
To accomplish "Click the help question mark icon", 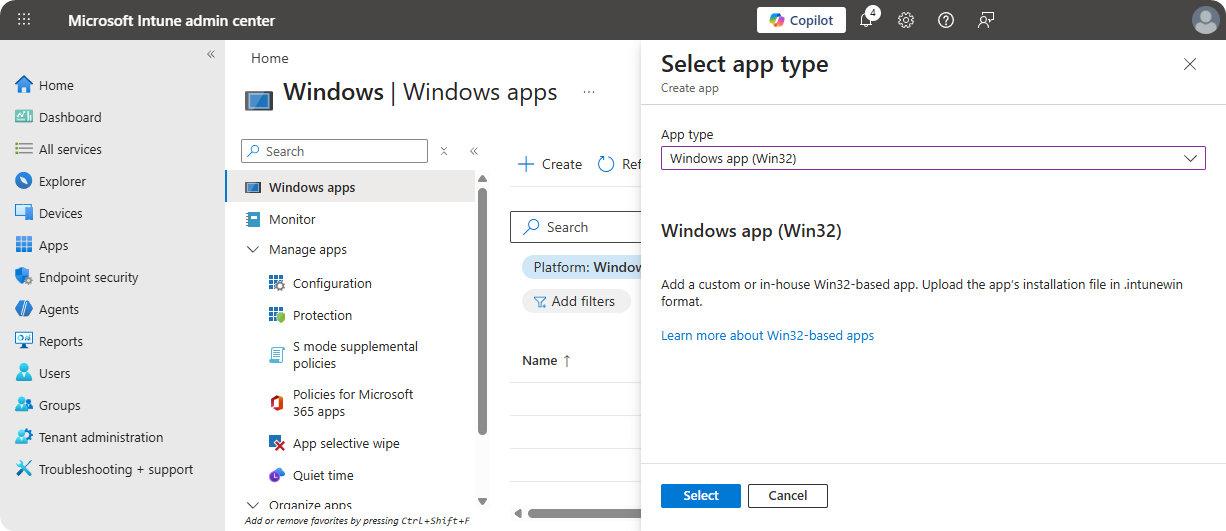I will coord(946,20).
